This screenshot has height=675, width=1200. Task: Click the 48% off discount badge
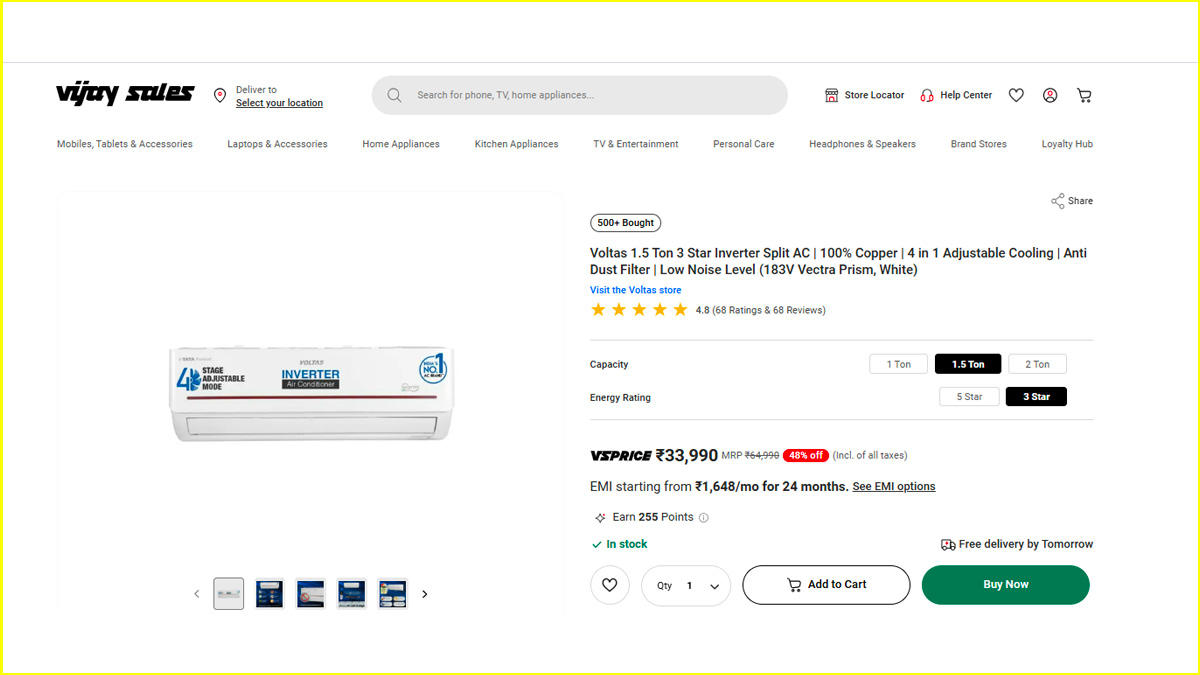pyautogui.click(x=805, y=455)
